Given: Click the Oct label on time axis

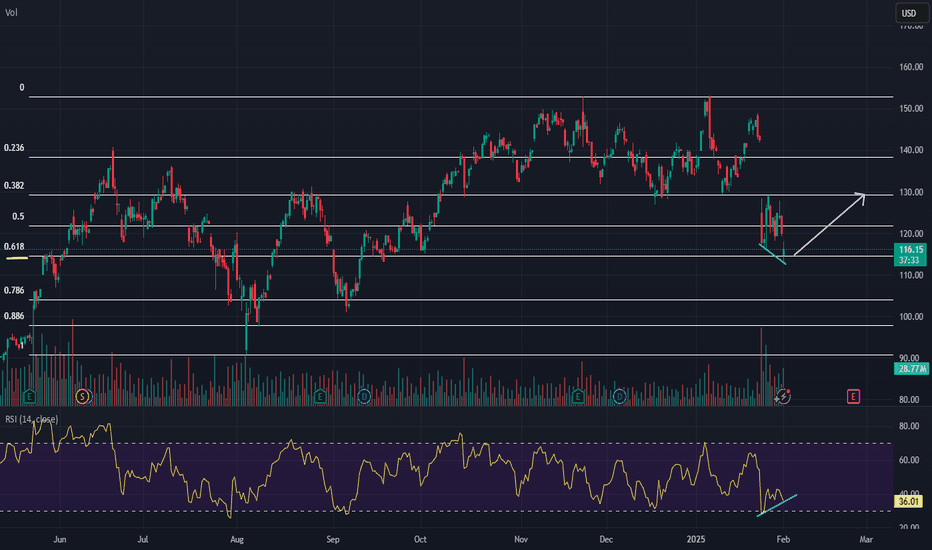Looking at the screenshot, I should (x=420, y=539).
